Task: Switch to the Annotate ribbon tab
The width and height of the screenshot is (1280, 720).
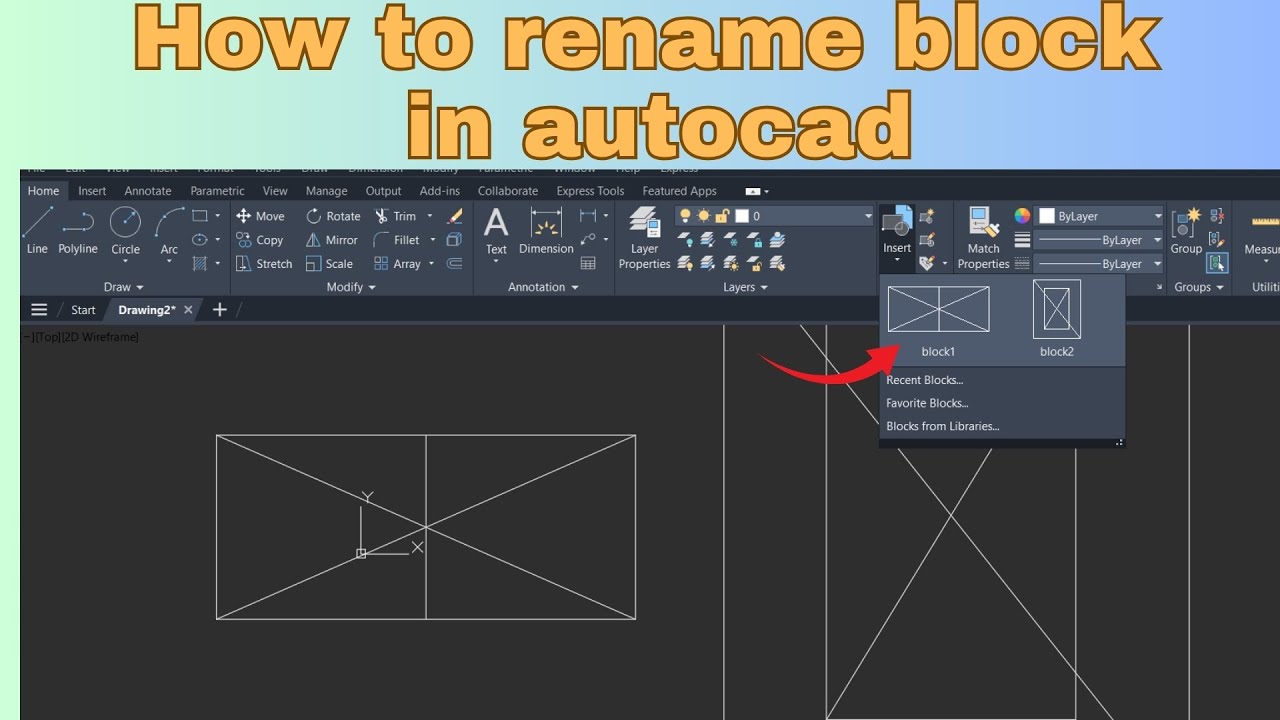Action: point(148,191)
